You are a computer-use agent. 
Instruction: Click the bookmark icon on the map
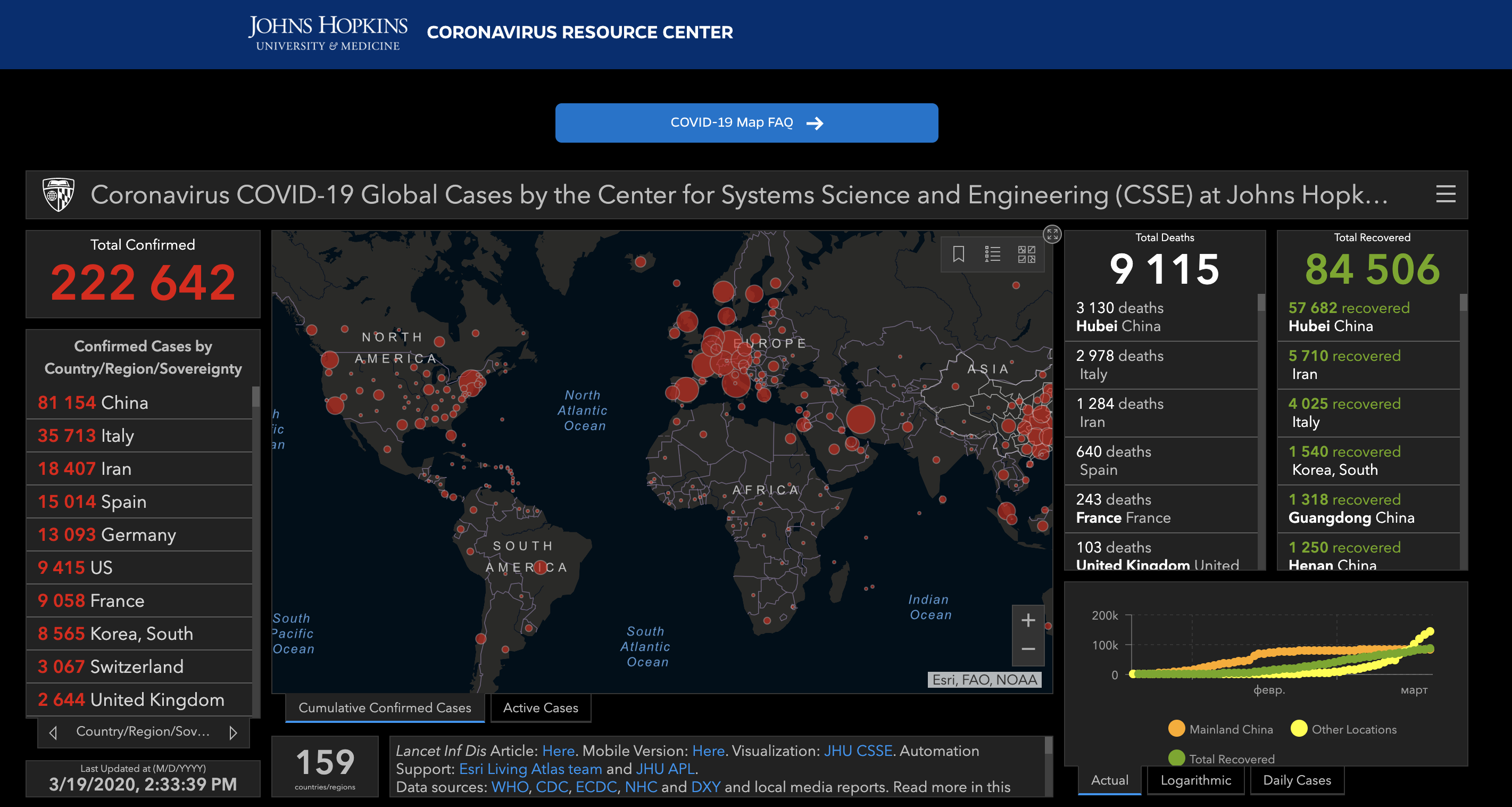958,254
